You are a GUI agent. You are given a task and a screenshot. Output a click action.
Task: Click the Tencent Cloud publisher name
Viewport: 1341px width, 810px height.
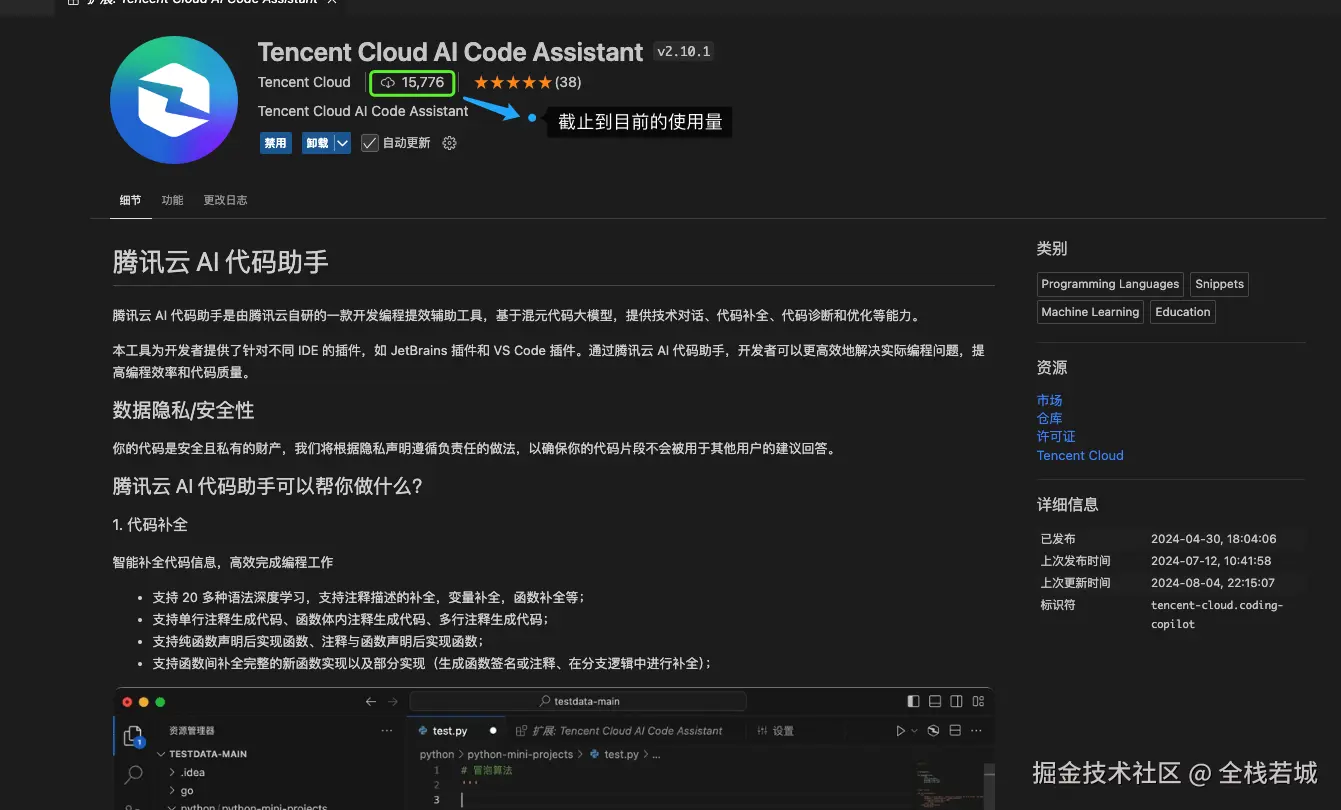(x=304, y=82)
